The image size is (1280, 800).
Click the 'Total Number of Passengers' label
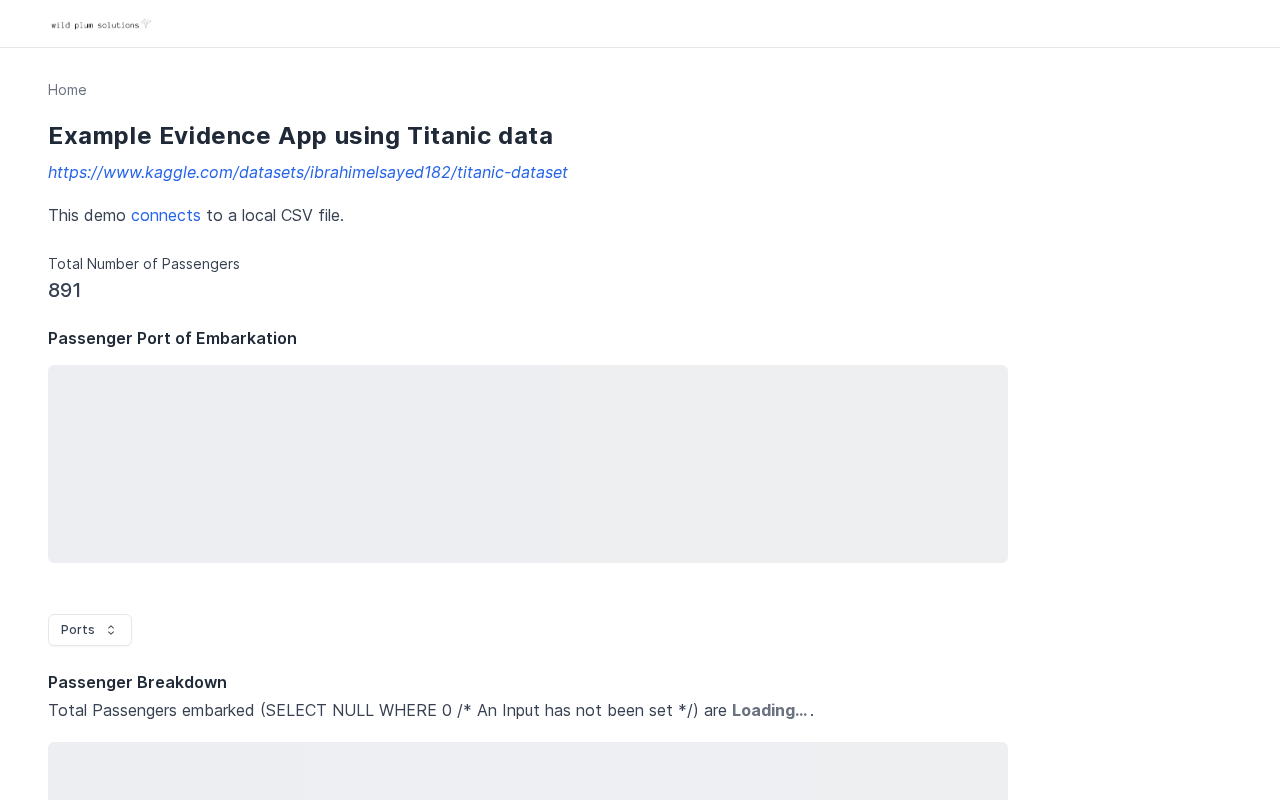coord(144,264)
